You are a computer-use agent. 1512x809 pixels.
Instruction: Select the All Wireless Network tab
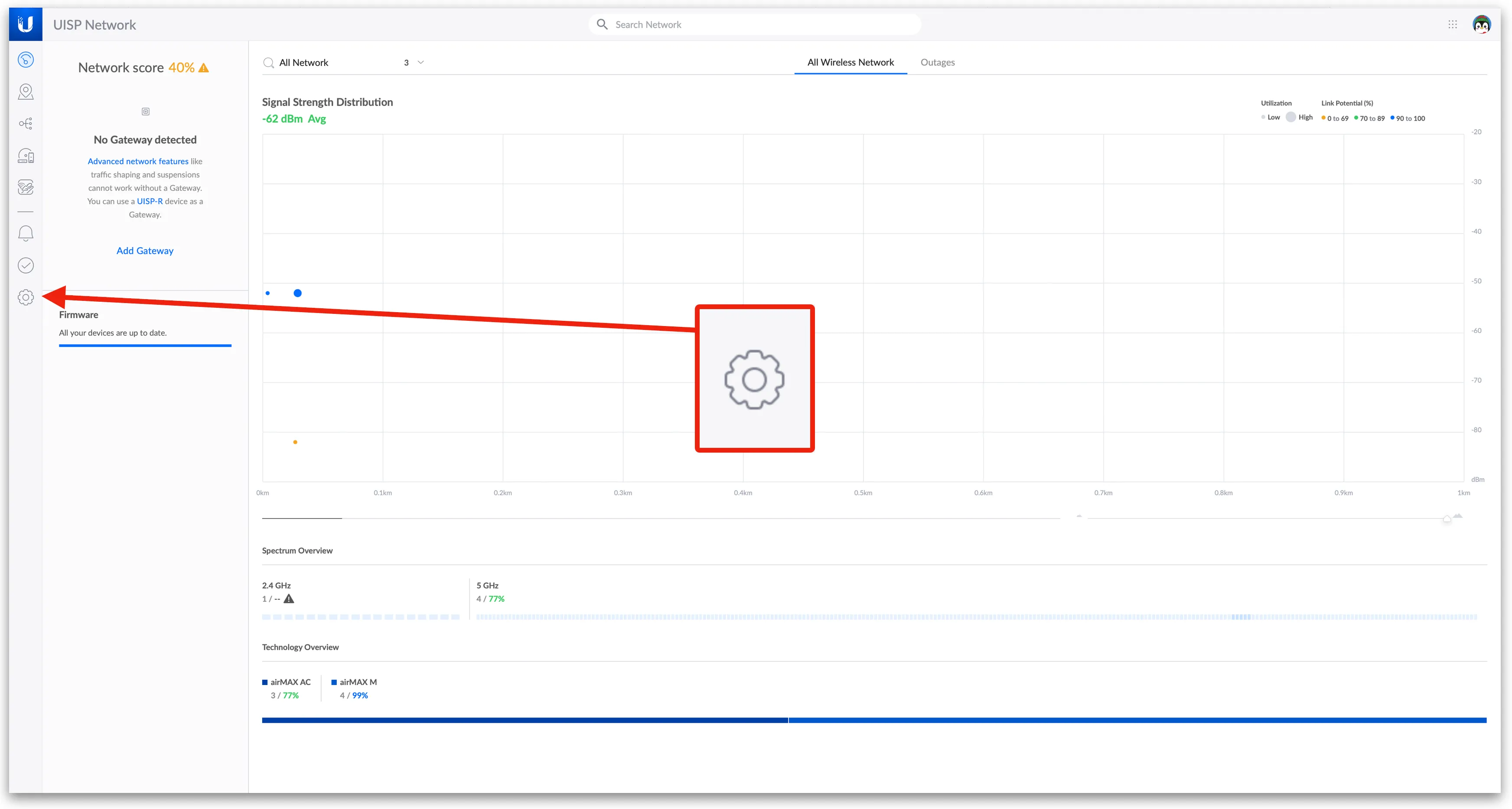[x=850, y=62]
